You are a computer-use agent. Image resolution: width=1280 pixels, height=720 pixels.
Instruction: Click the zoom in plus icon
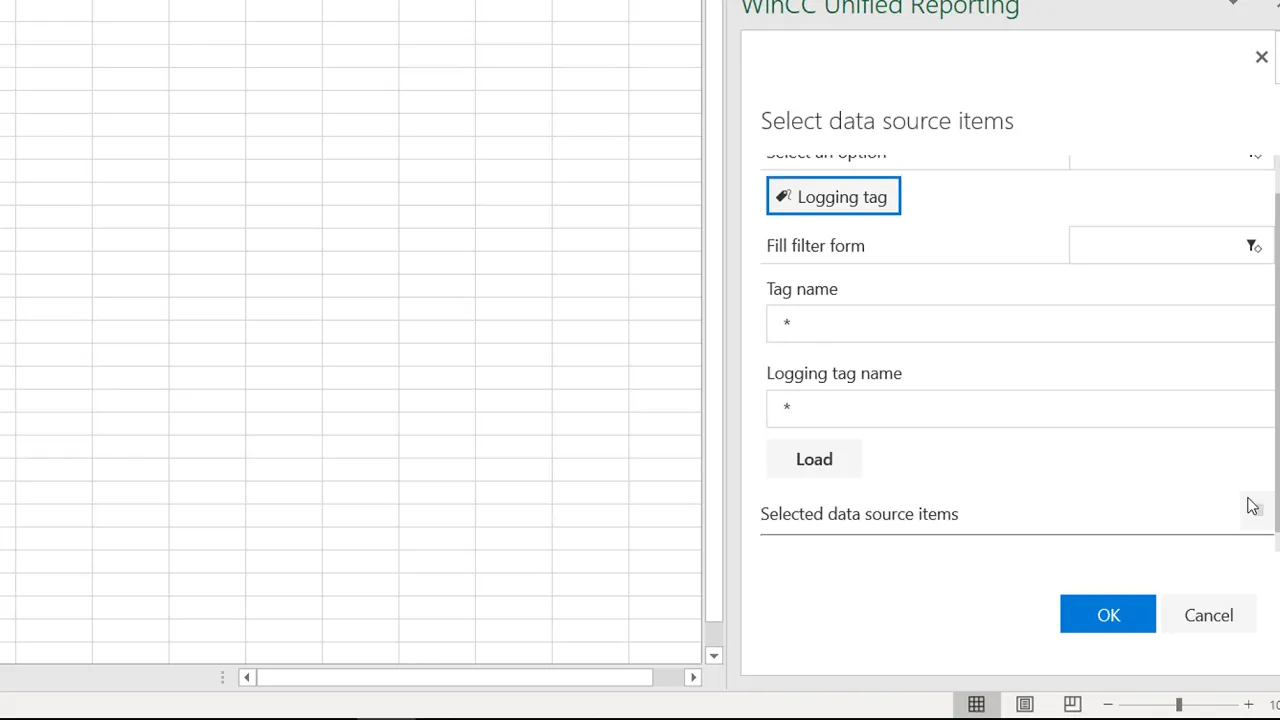(1248, 705)
